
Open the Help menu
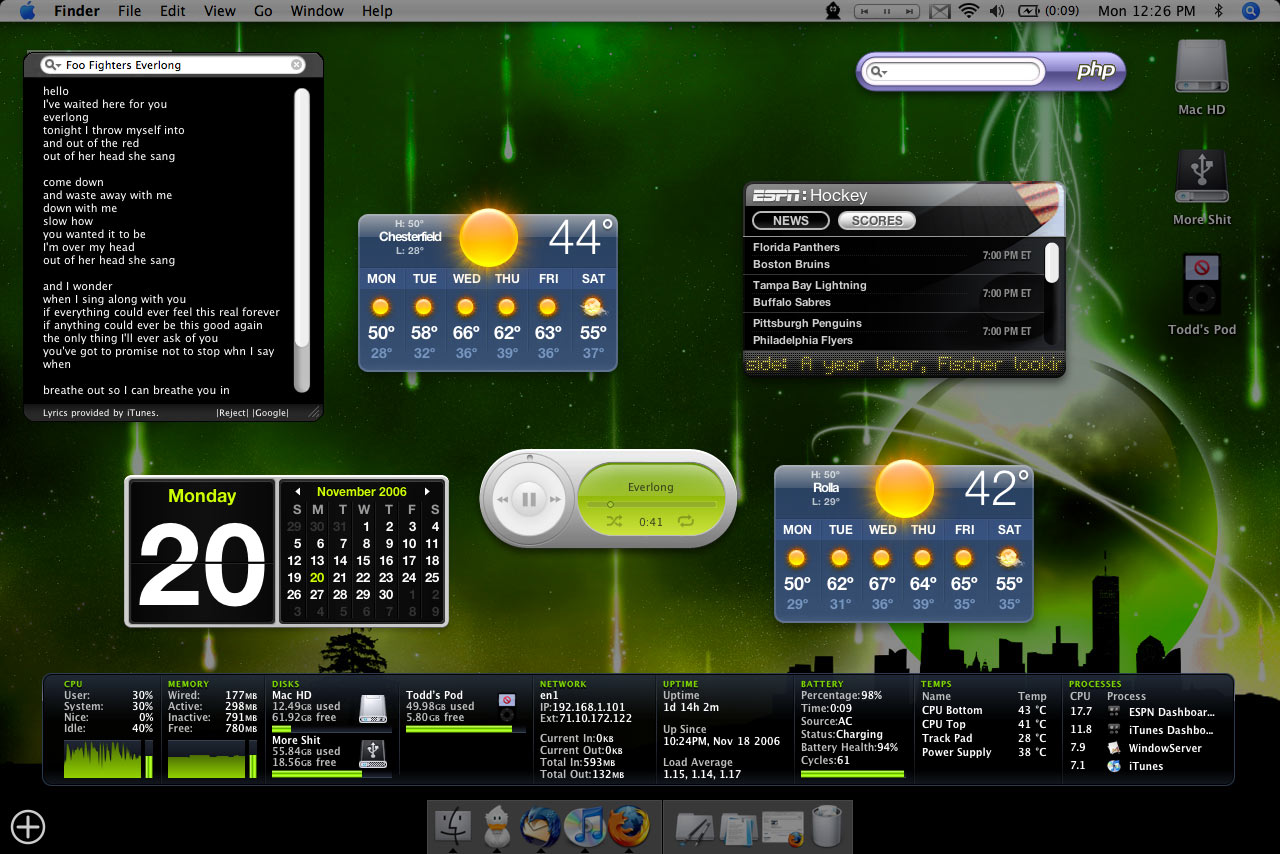377,11
